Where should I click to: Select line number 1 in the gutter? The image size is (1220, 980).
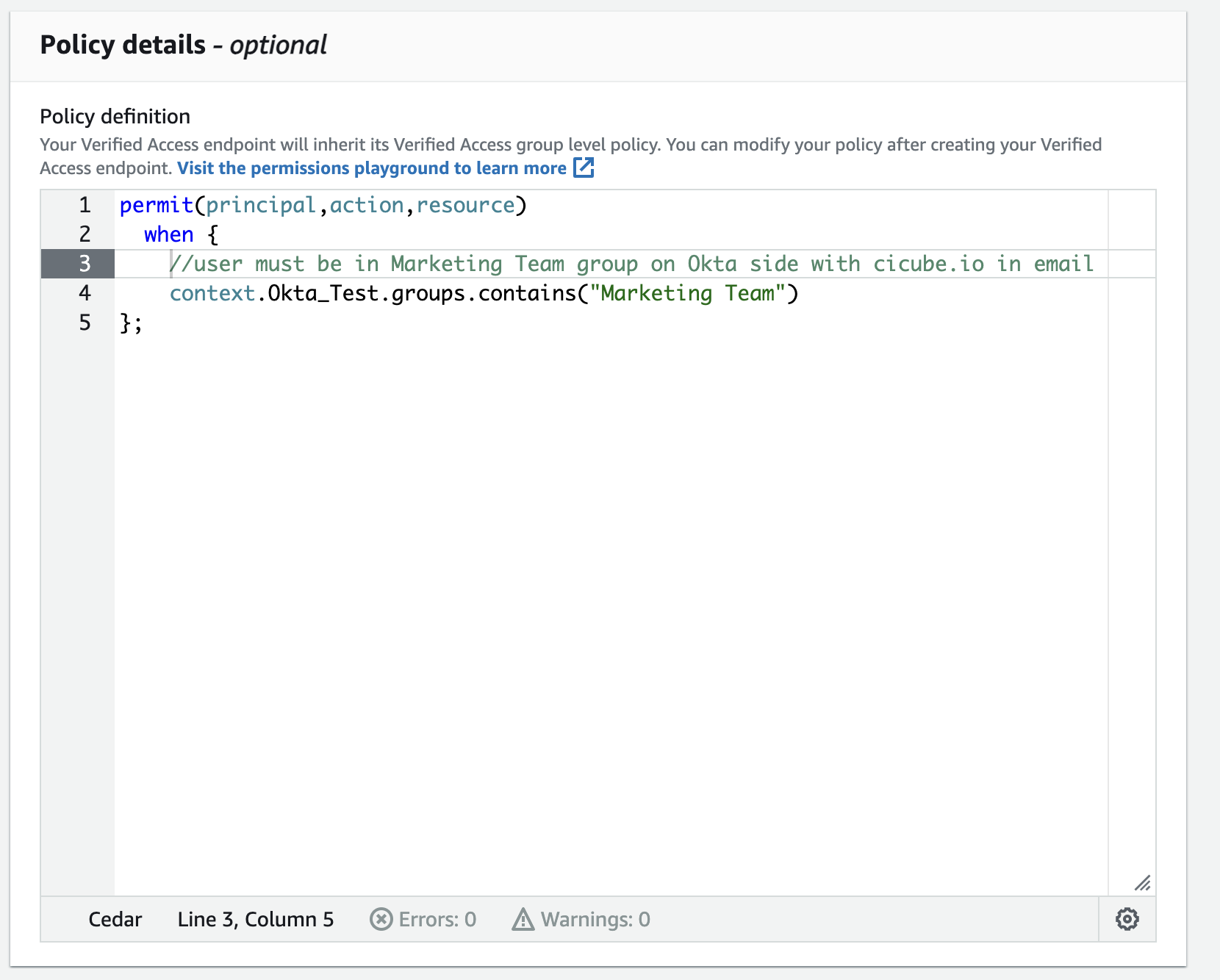84,206
